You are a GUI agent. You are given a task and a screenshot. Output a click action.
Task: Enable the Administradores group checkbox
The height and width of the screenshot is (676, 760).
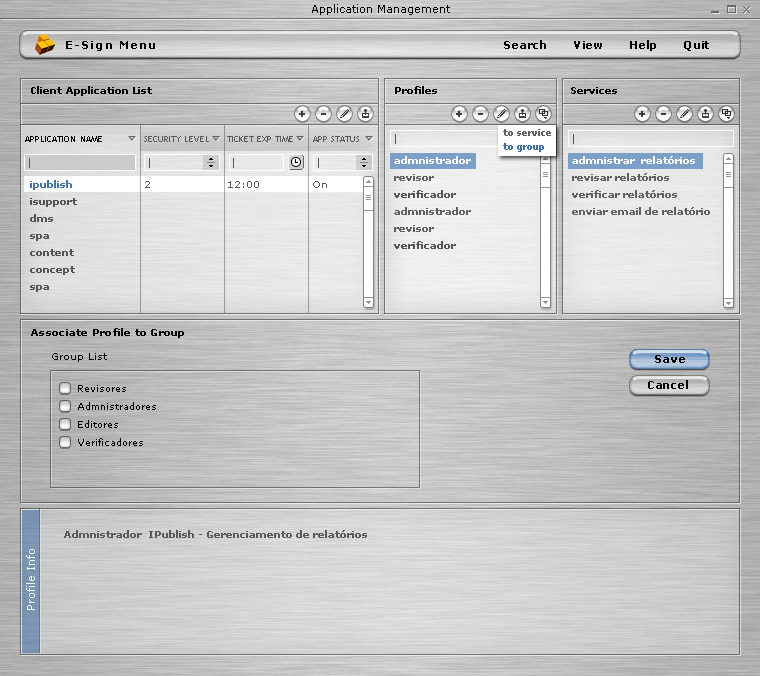click(65, 407)
